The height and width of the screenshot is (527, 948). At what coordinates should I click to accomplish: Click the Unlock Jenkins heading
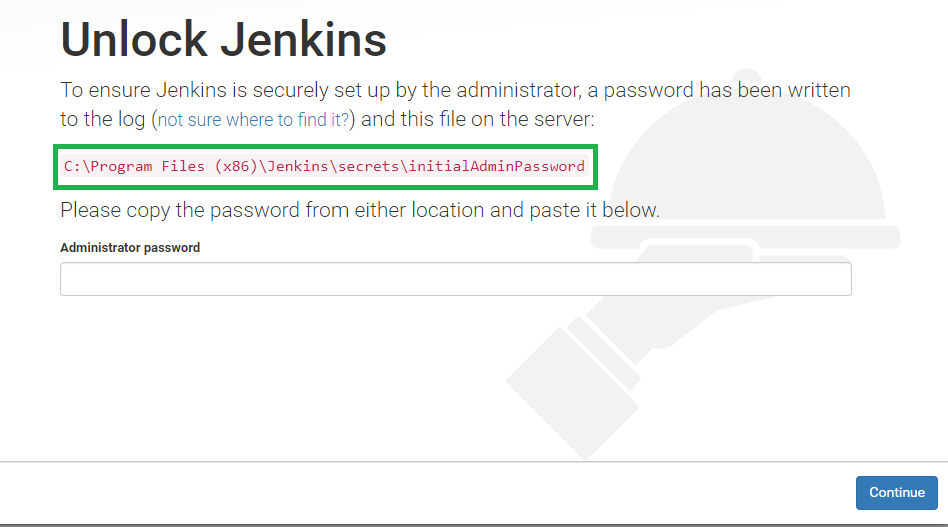(224, 40)
